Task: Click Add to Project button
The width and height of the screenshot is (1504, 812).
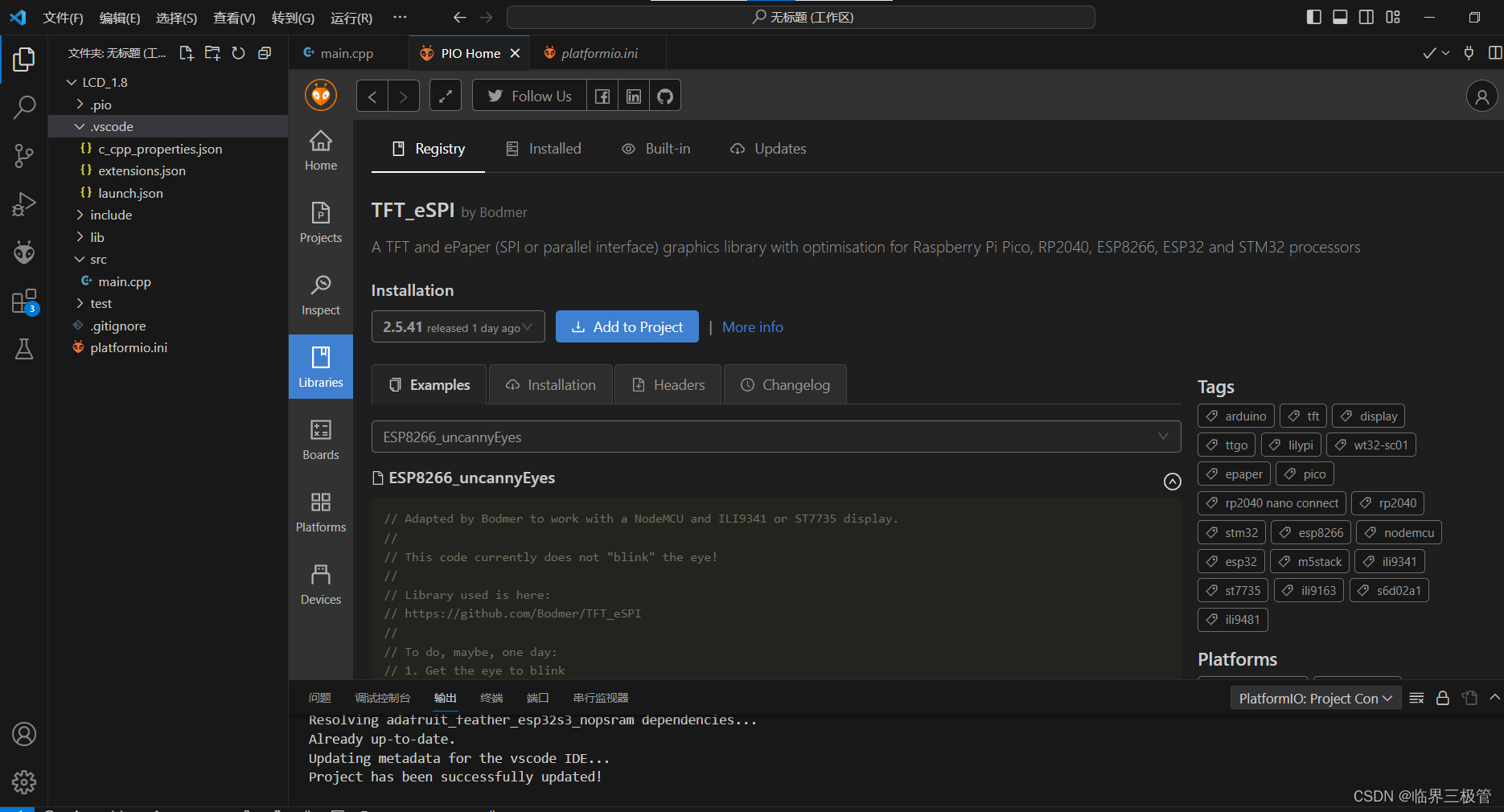Action: coord(627,326)
